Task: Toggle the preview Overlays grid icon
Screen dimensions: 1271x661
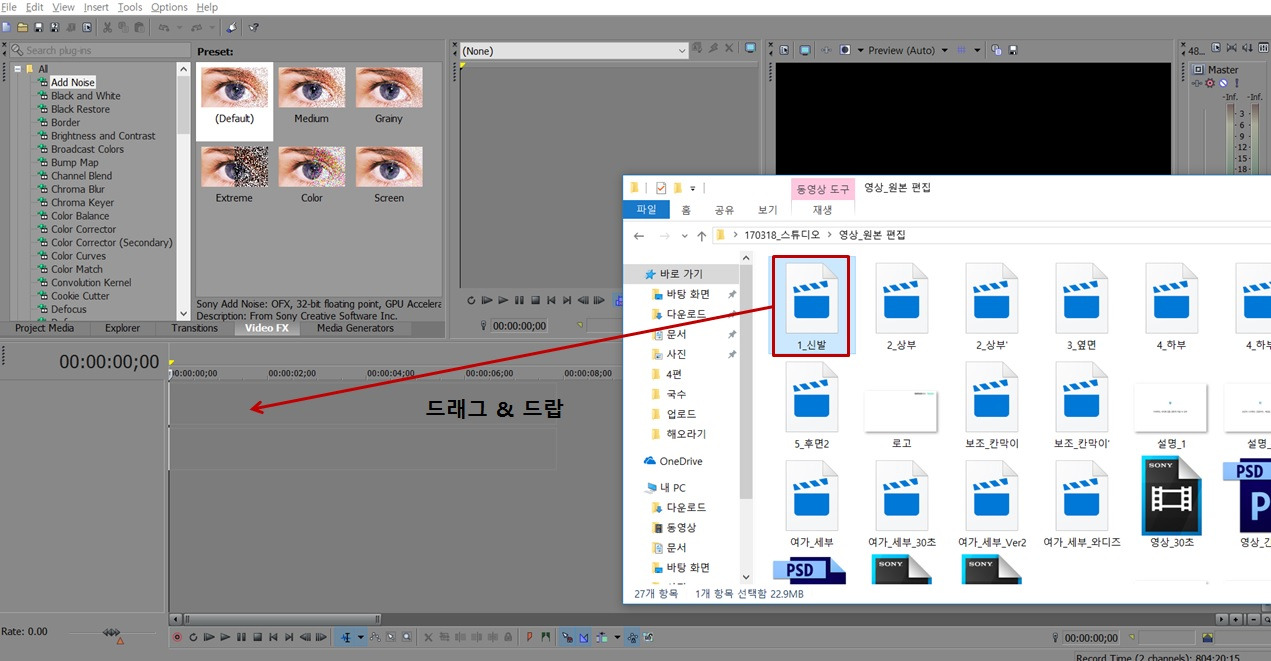Action: [x=961, y=50]
